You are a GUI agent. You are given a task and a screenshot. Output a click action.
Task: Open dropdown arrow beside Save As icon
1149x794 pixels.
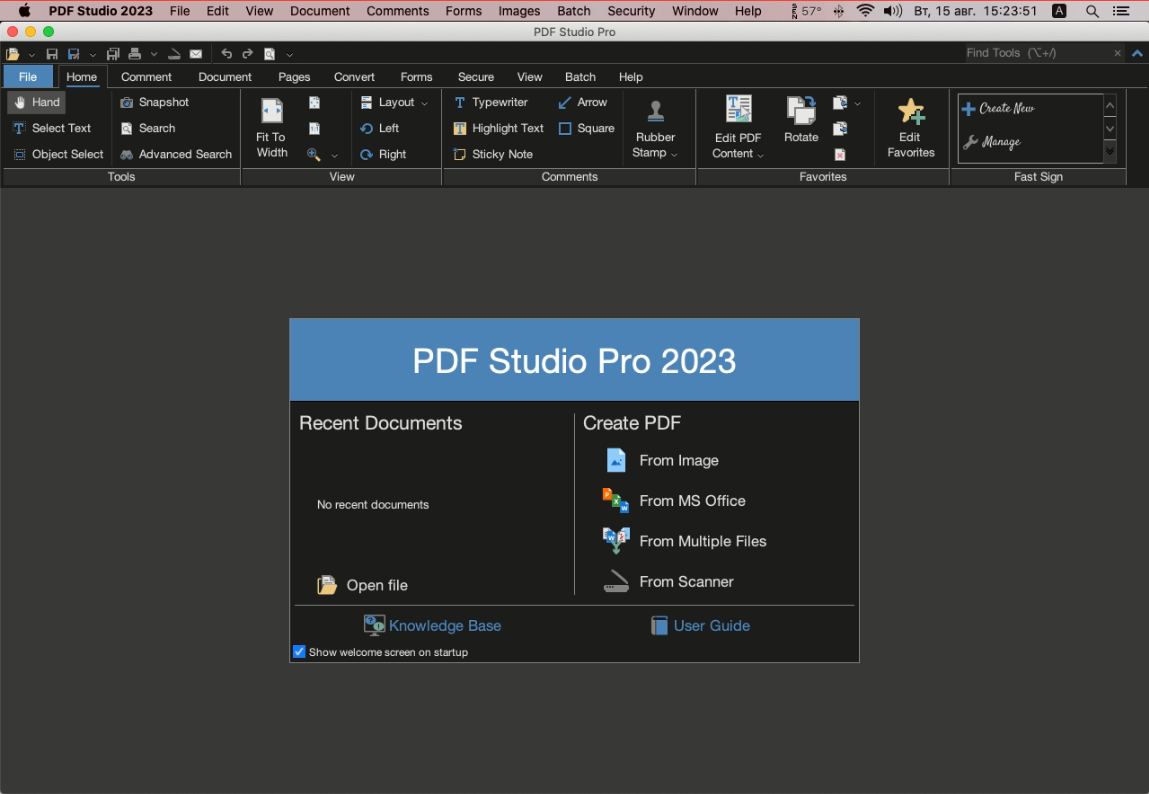(92, 54)
